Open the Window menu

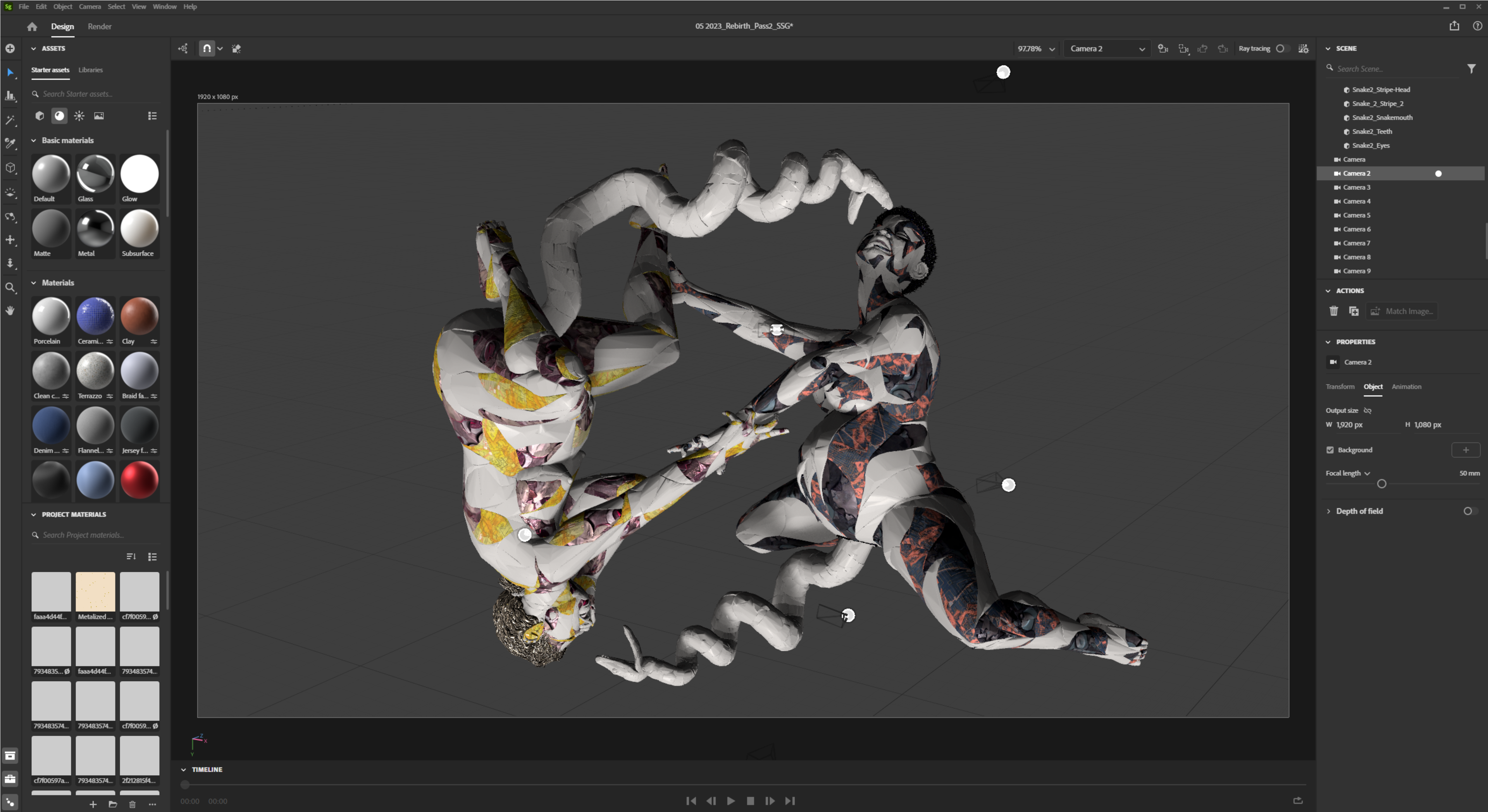coord(164,6)
